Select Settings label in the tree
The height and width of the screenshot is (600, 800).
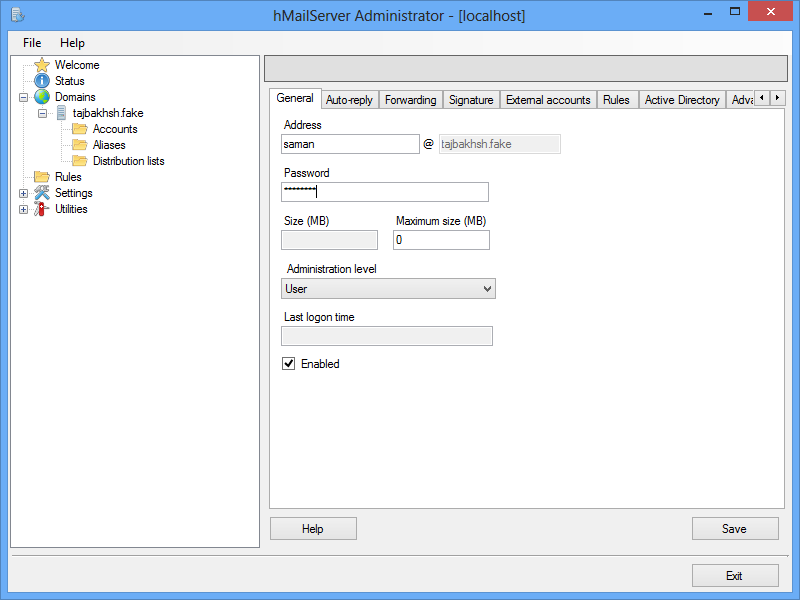(x=73, y=193)
